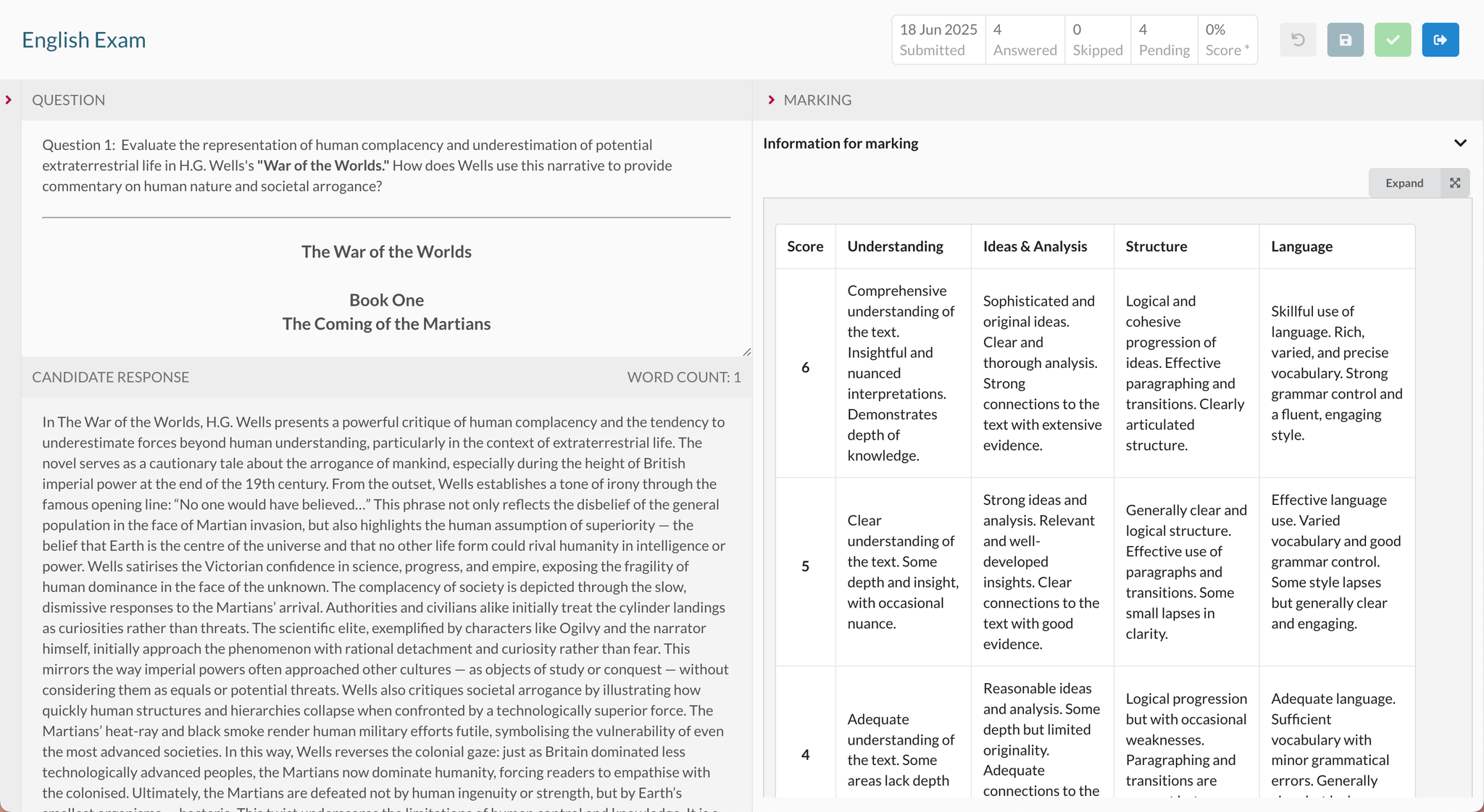1484x812 pixels.
Task: Click score 6 row in rubric
Action: [805, 368]
